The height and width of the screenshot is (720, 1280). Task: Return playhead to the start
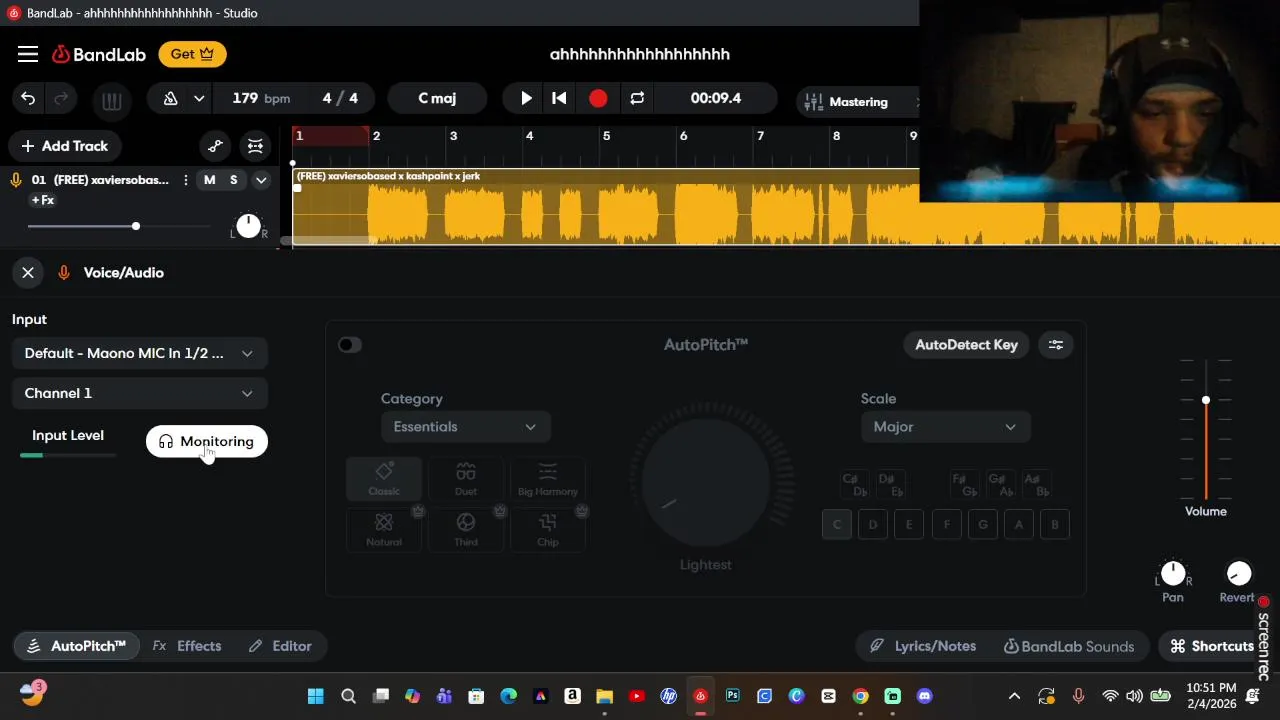(x=559, y=98)
